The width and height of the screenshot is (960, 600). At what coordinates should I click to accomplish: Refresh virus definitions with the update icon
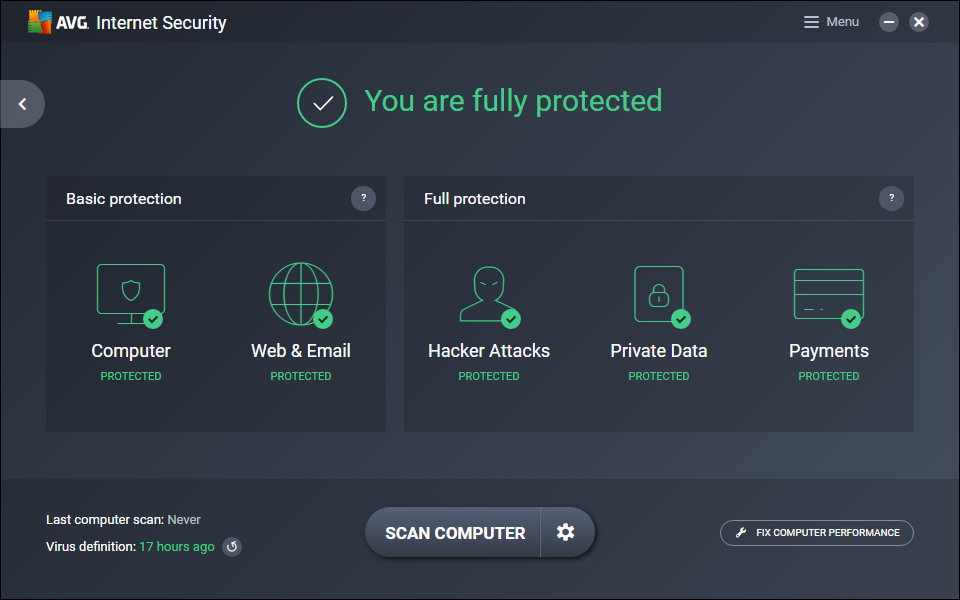tap(232, 547)
